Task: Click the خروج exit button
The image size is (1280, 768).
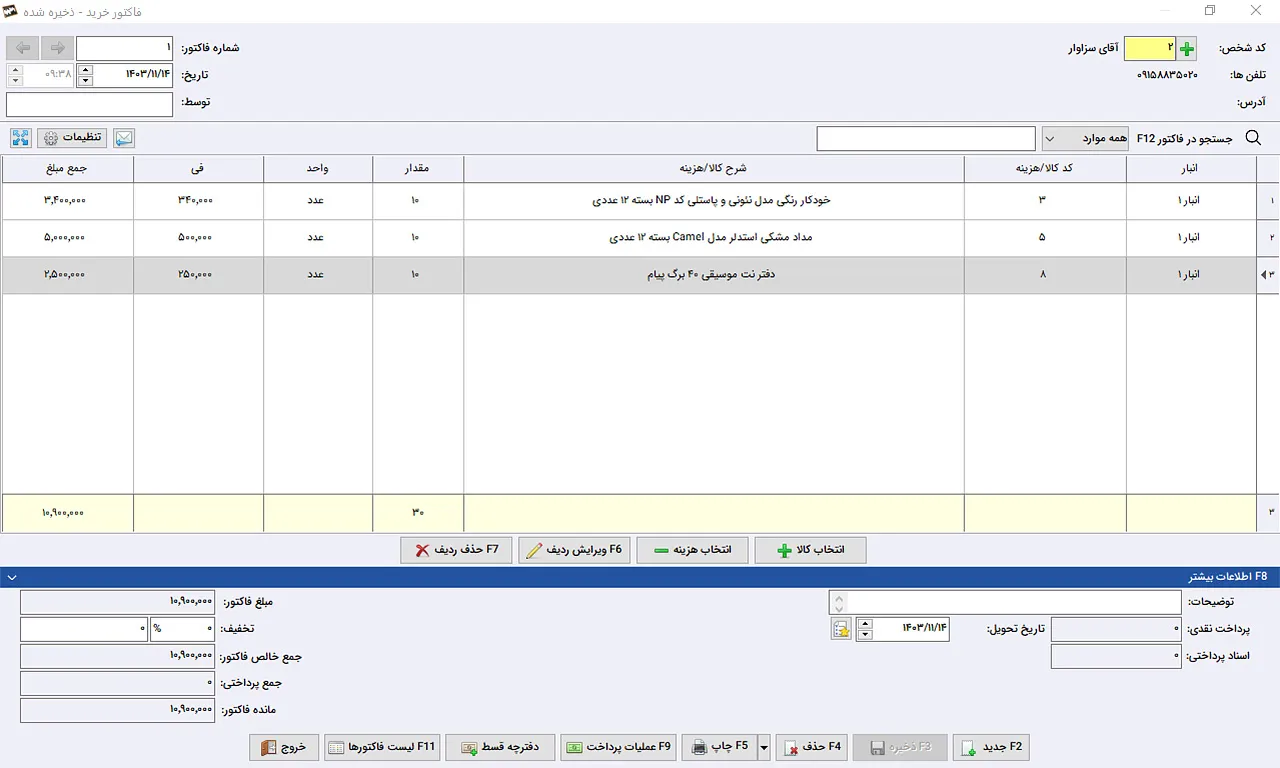Action: coord(284,747)
